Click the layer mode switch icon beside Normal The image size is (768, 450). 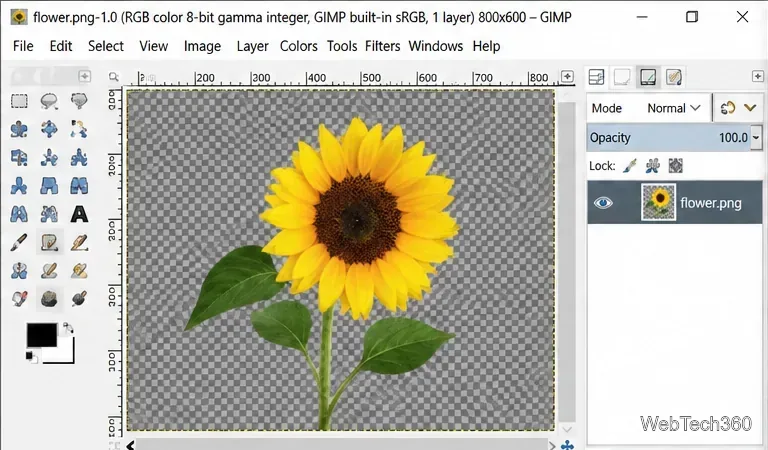click(728, 108)
